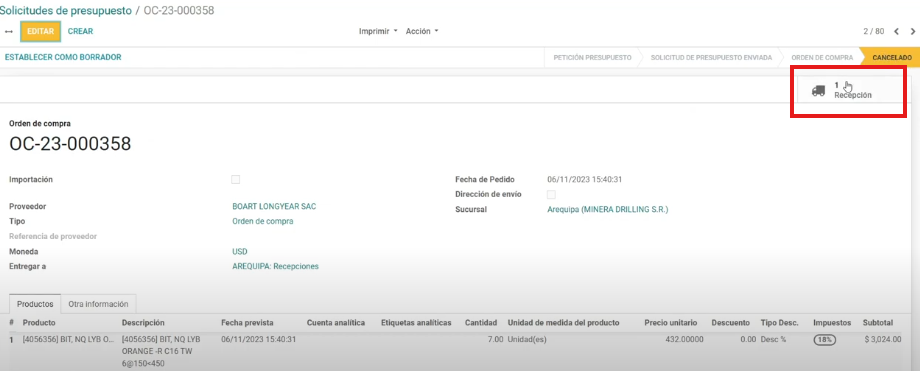Screen dimensions: 920x371
Task: Click the double-arrow icon left of EDITAR
Action: point(8,31)
